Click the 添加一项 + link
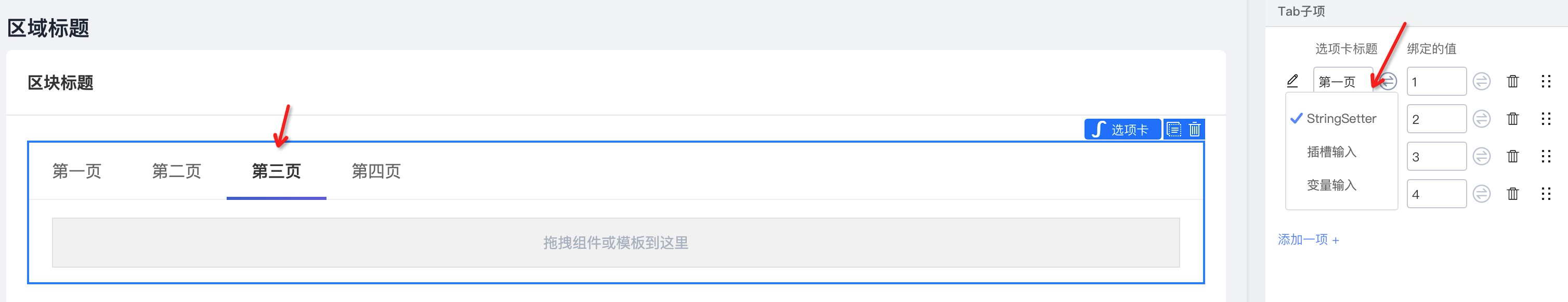Viewport: 1568px width, 302px height. click(1308, 240)
